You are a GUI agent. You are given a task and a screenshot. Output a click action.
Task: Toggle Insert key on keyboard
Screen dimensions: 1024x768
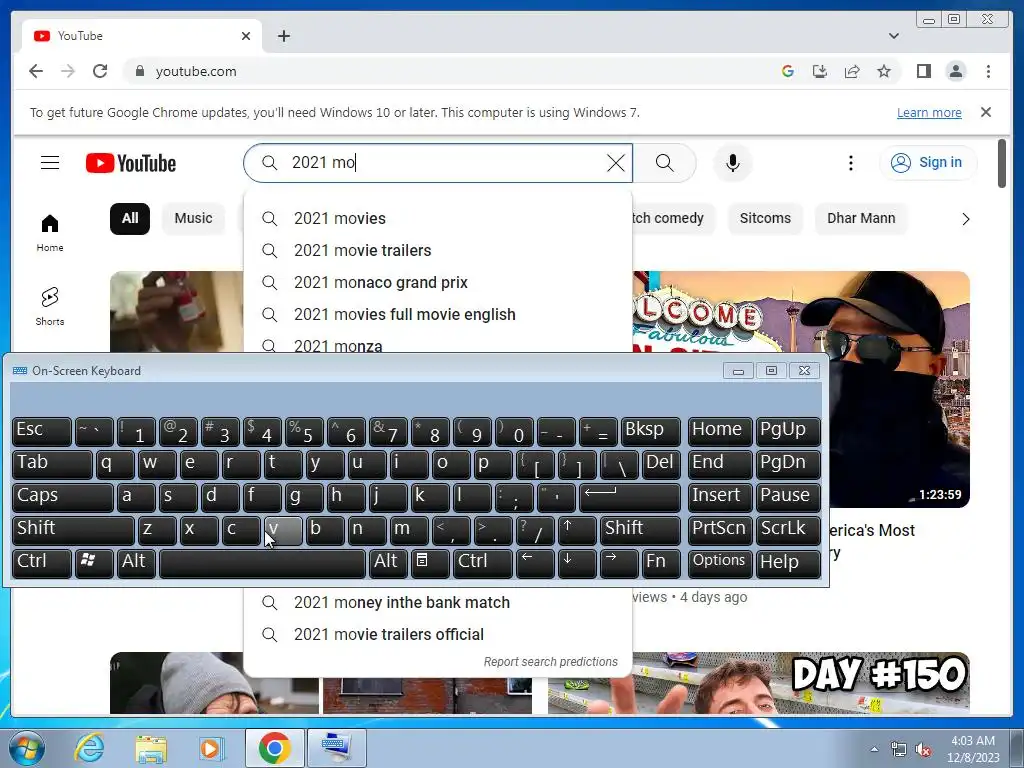tap(720, 496)
